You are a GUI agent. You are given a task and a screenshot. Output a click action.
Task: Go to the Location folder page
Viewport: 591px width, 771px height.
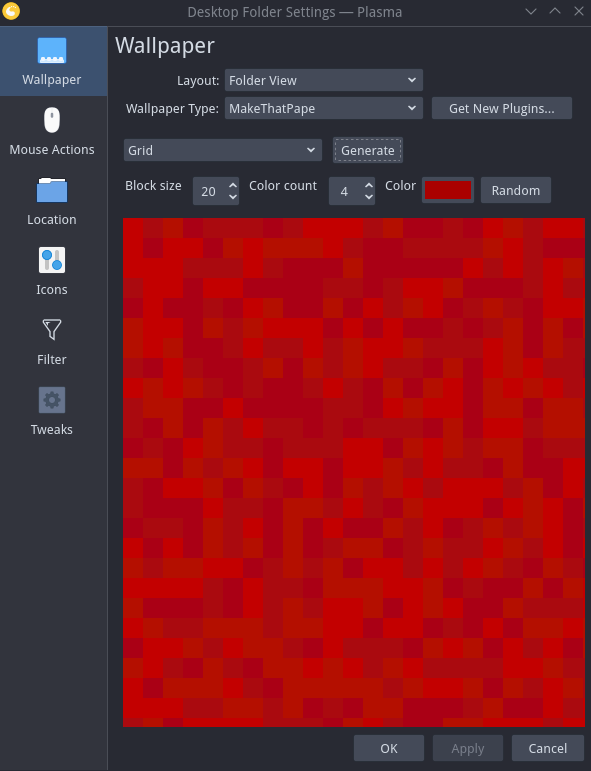(x=54, y=201)
